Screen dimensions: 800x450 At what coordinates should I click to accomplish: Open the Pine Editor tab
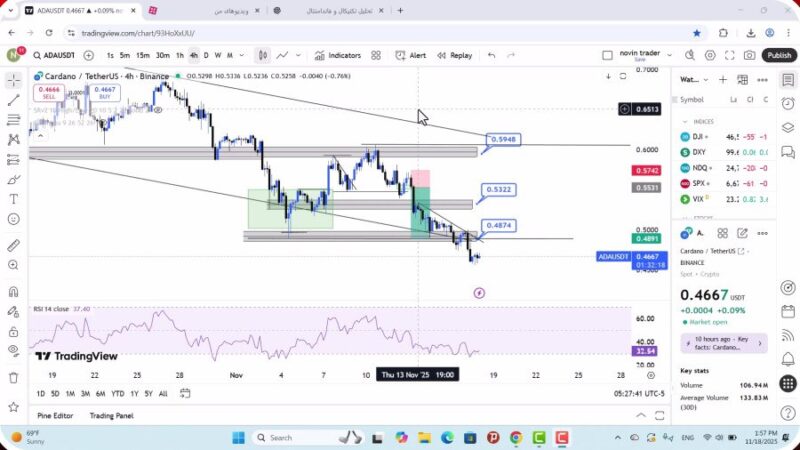[56, 415]
